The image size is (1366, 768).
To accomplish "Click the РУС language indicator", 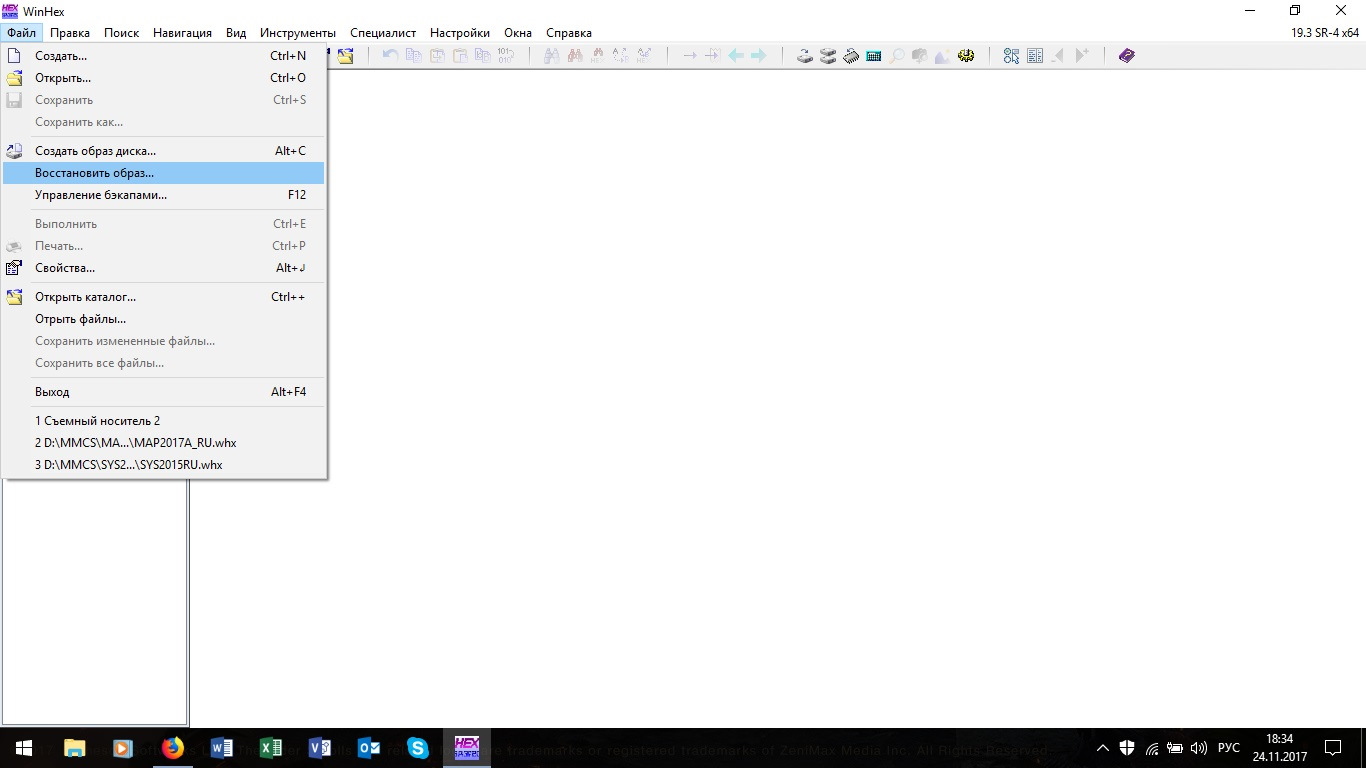I will pyautogui.click(x=1229, y=748).
